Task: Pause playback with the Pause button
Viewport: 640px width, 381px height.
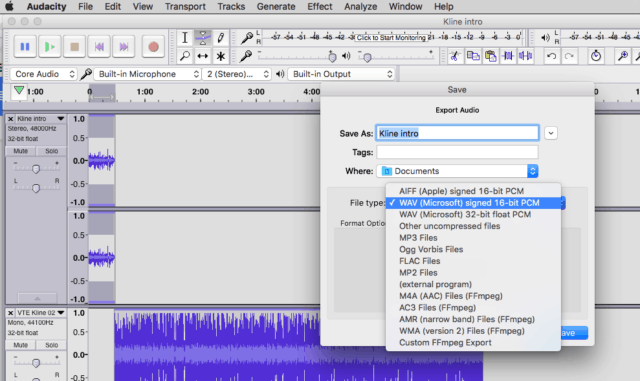Action: [x=25, y=47]
